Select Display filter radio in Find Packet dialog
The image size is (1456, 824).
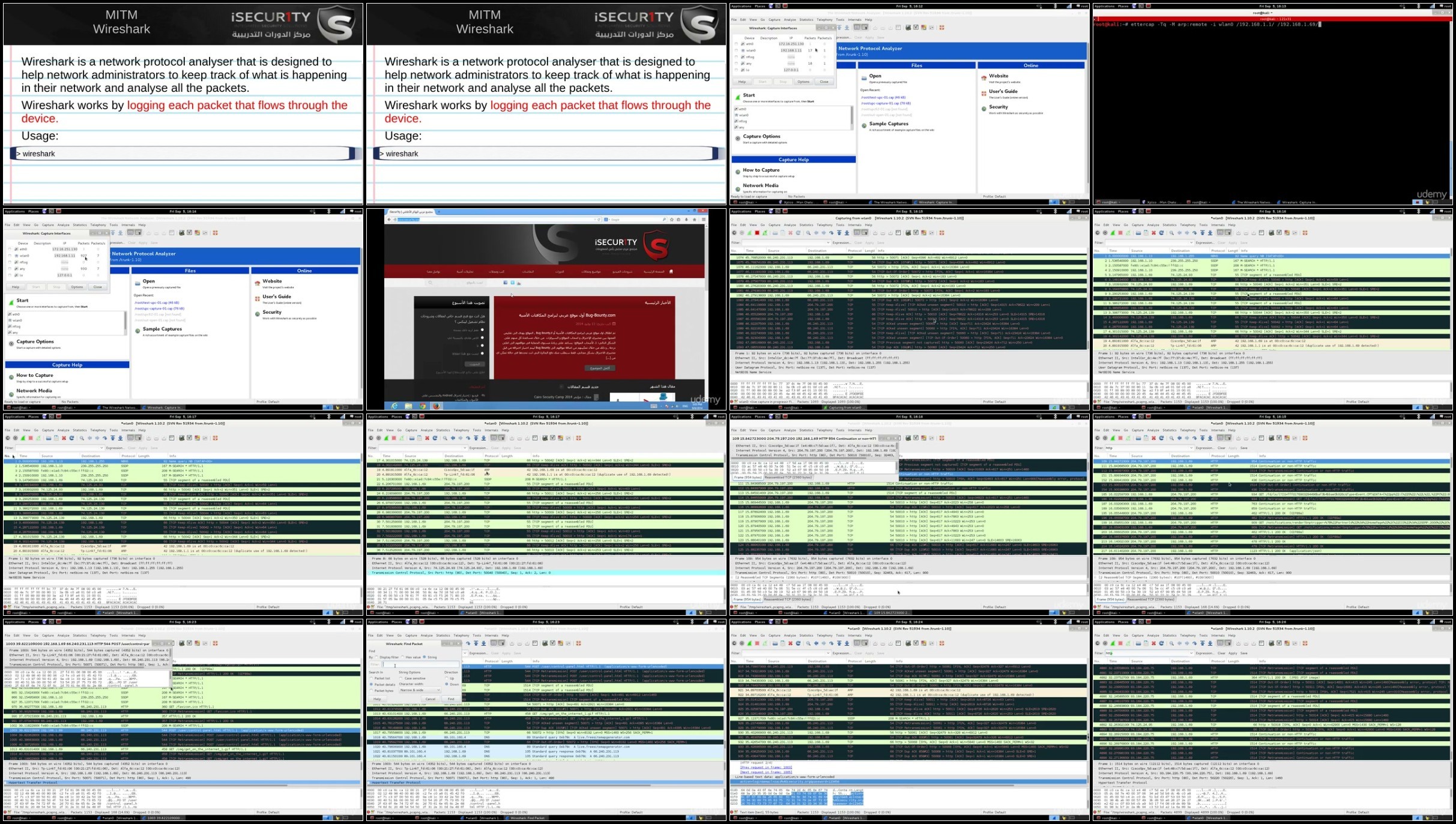[x=377, y=657]
